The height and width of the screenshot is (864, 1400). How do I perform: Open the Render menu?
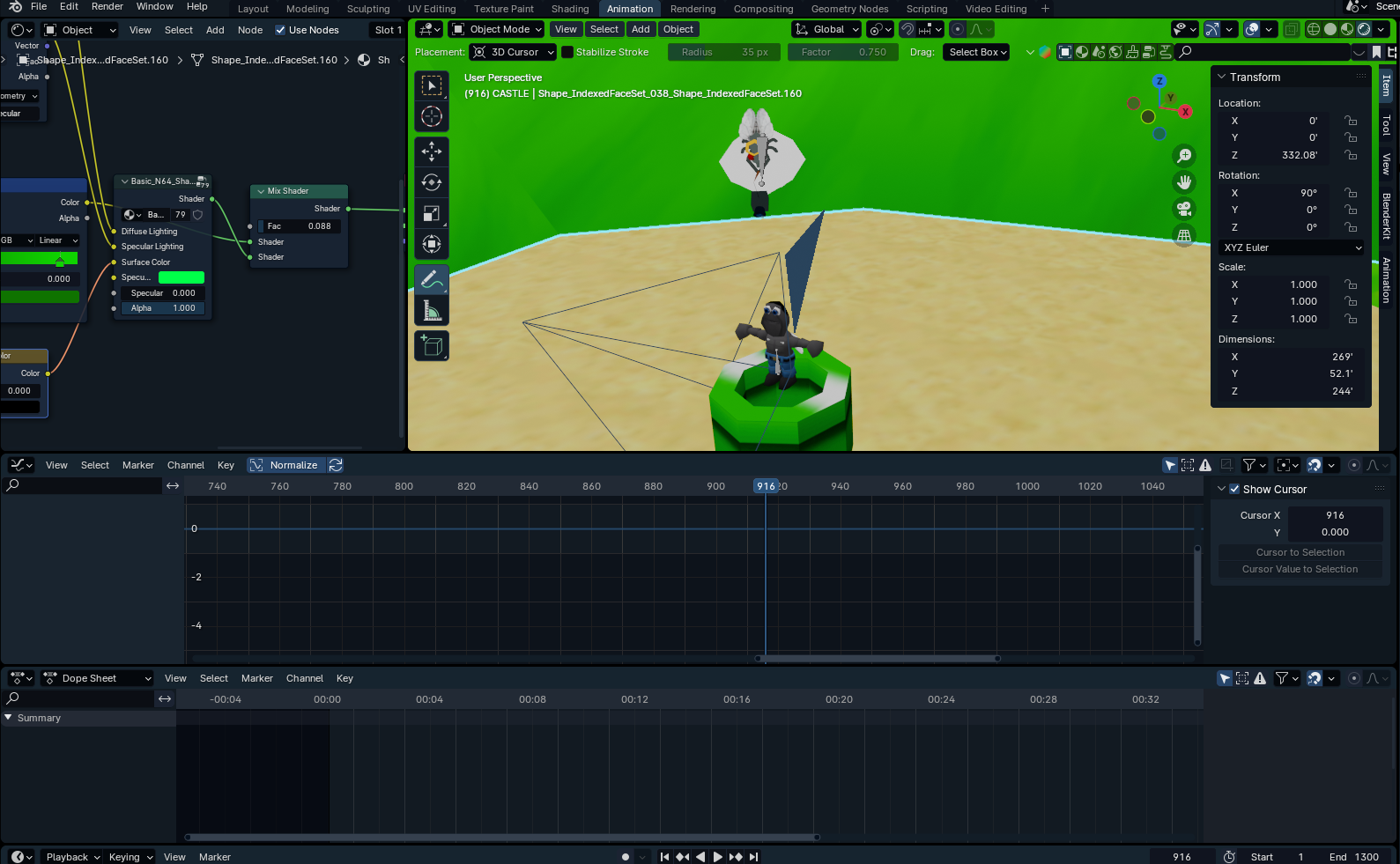[107, 6]
